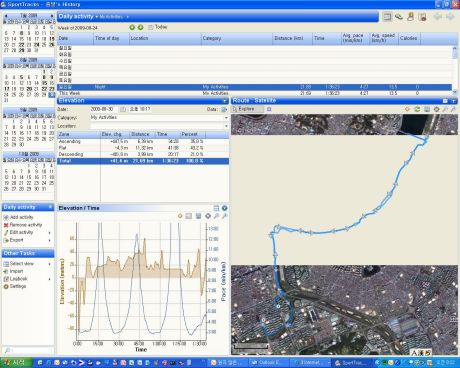
Task: Select the Daily activity view icon
Action: point(387,17)
